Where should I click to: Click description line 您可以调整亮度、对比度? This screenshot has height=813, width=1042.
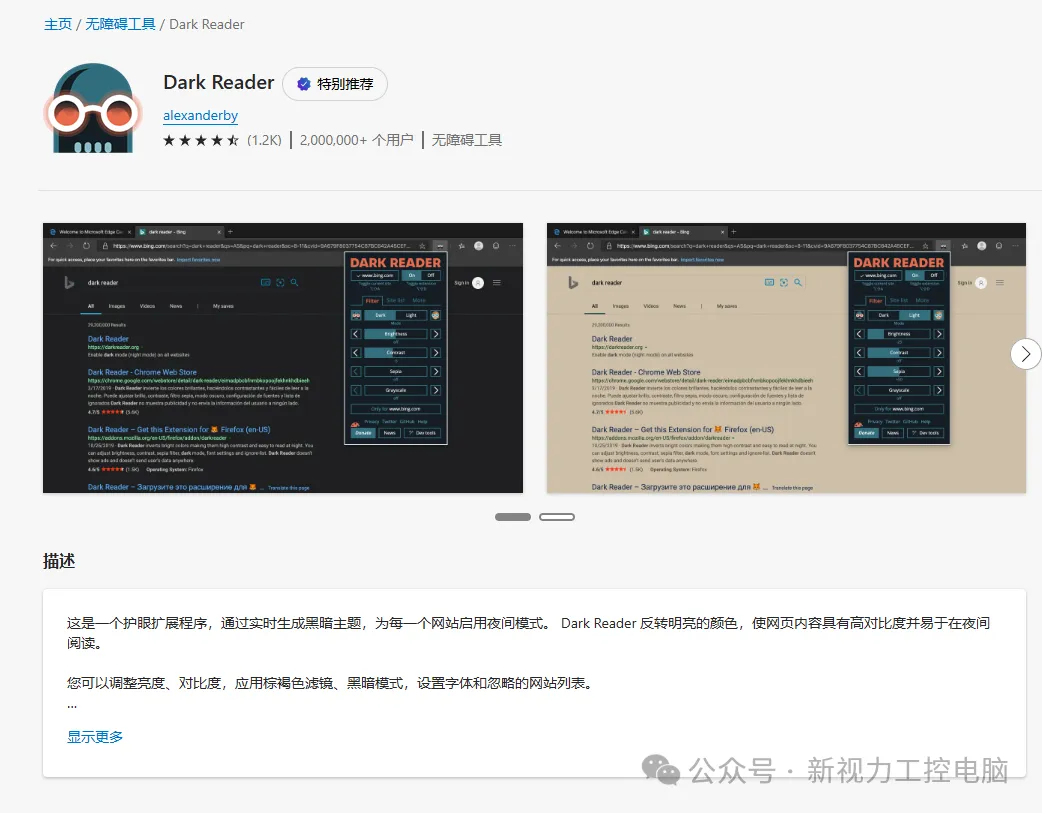(331, 683)
